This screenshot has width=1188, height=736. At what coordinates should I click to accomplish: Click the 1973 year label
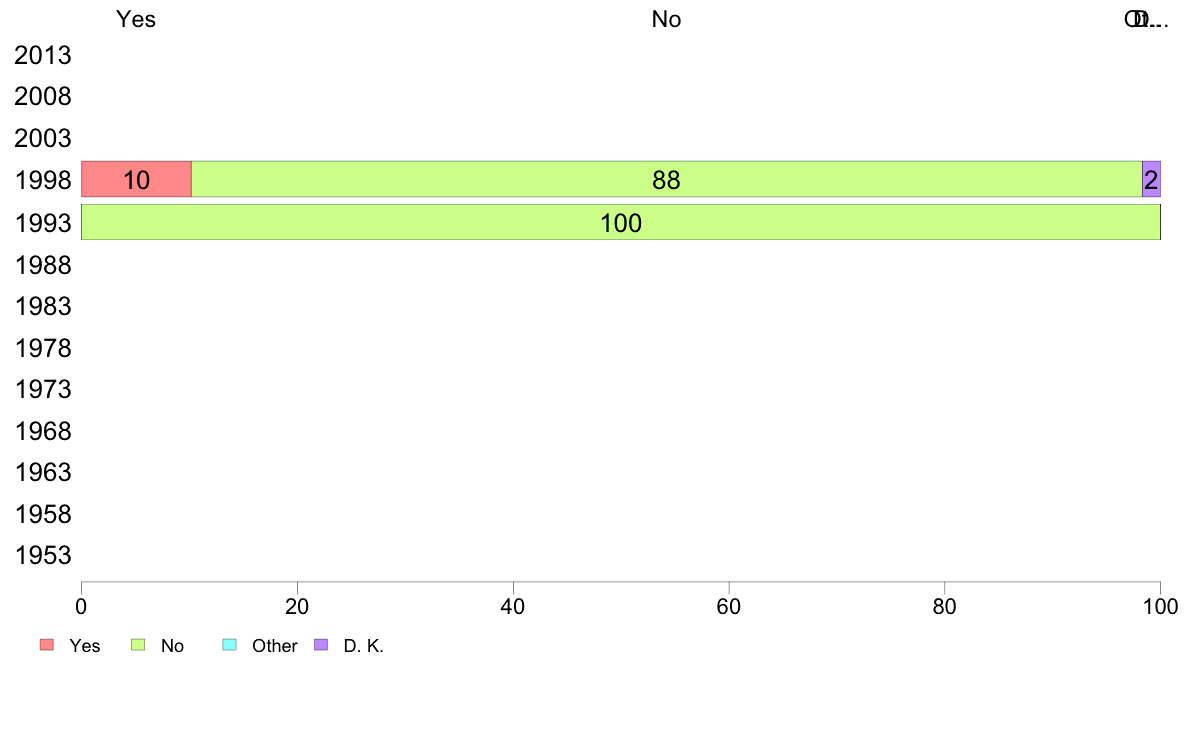point(43,390)
